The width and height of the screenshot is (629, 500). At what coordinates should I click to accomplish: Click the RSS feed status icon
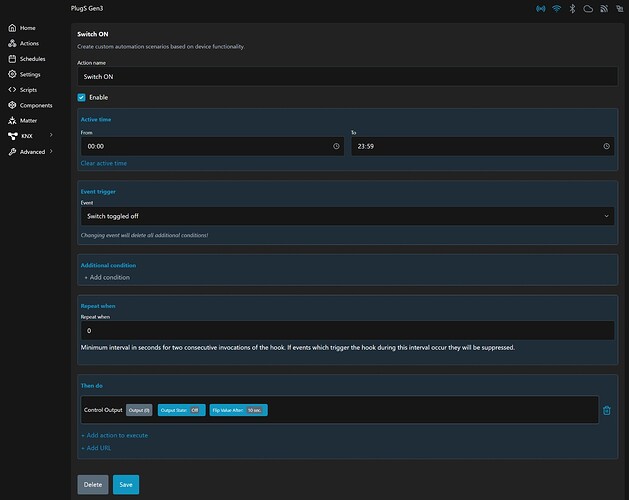tap(604, 8)
